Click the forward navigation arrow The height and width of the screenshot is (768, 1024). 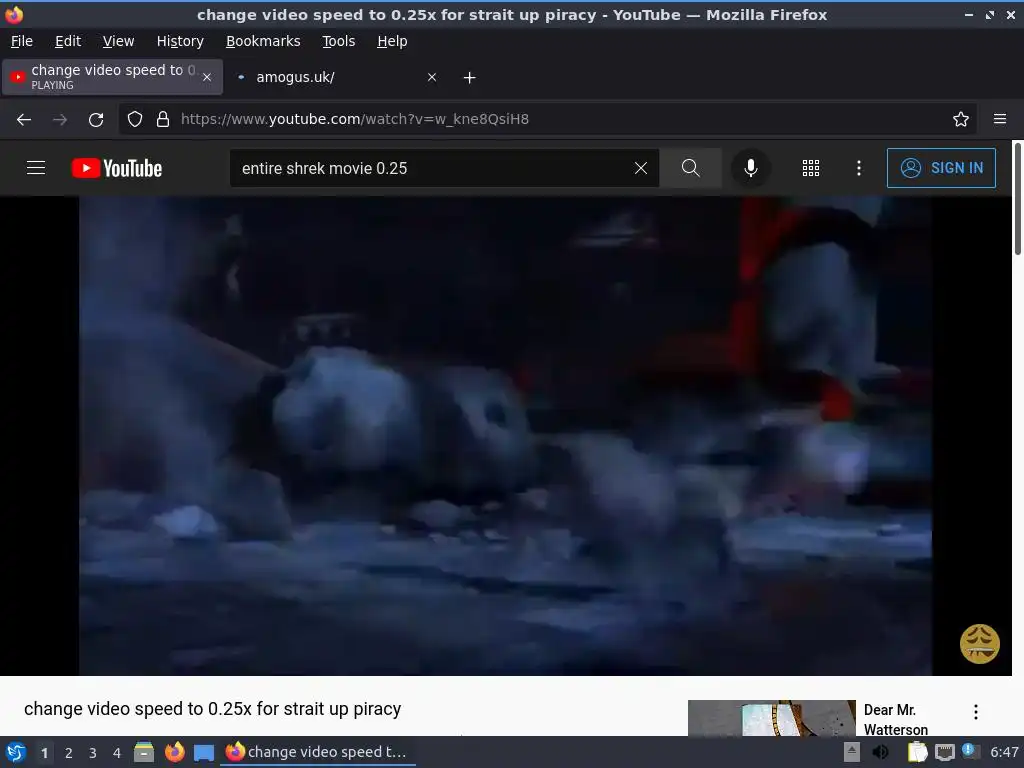click(x=59, y=120)
